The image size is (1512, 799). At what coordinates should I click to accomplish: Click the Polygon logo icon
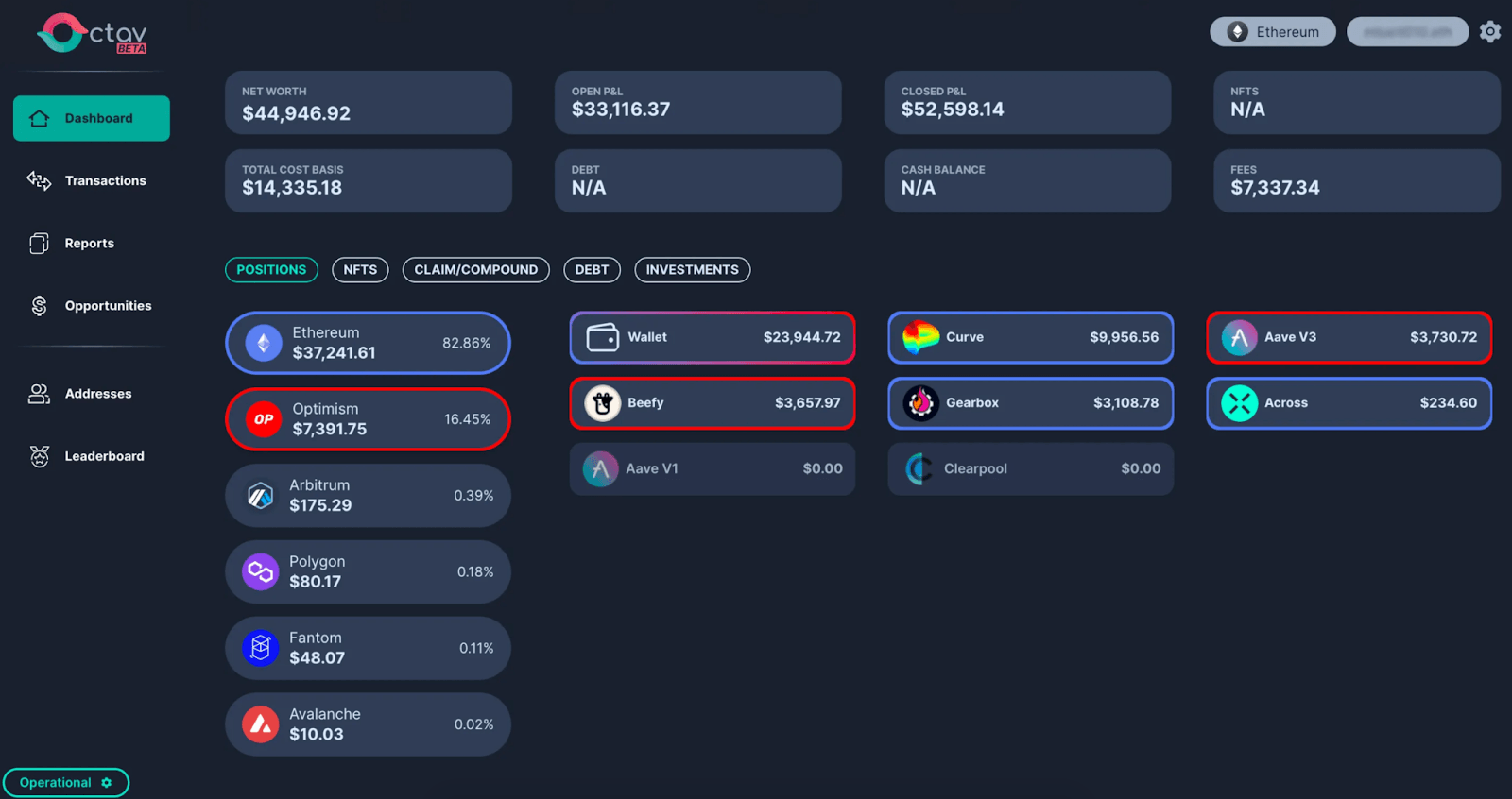tap(261, 572)
